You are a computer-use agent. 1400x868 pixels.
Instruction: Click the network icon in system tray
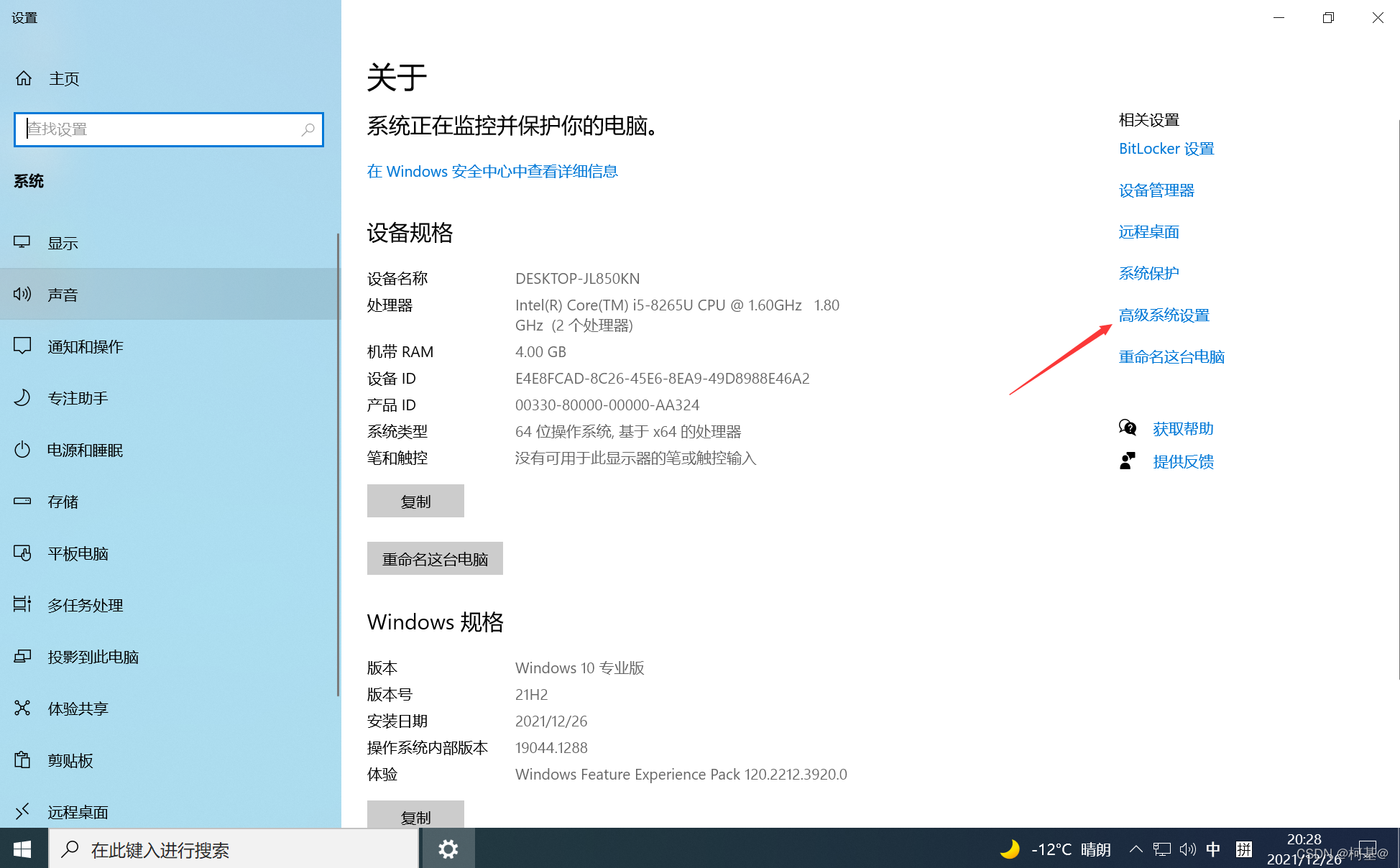(x=1162, y=849)
